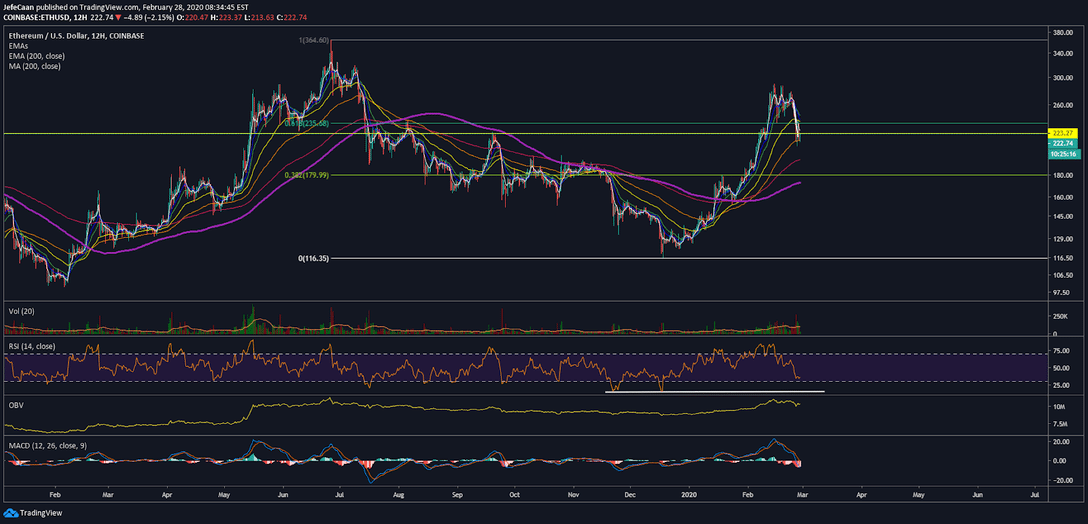Click the 7.5M OBV axis label
The width and height of the screenshot is (1088, 524).
coord(1061,423)
